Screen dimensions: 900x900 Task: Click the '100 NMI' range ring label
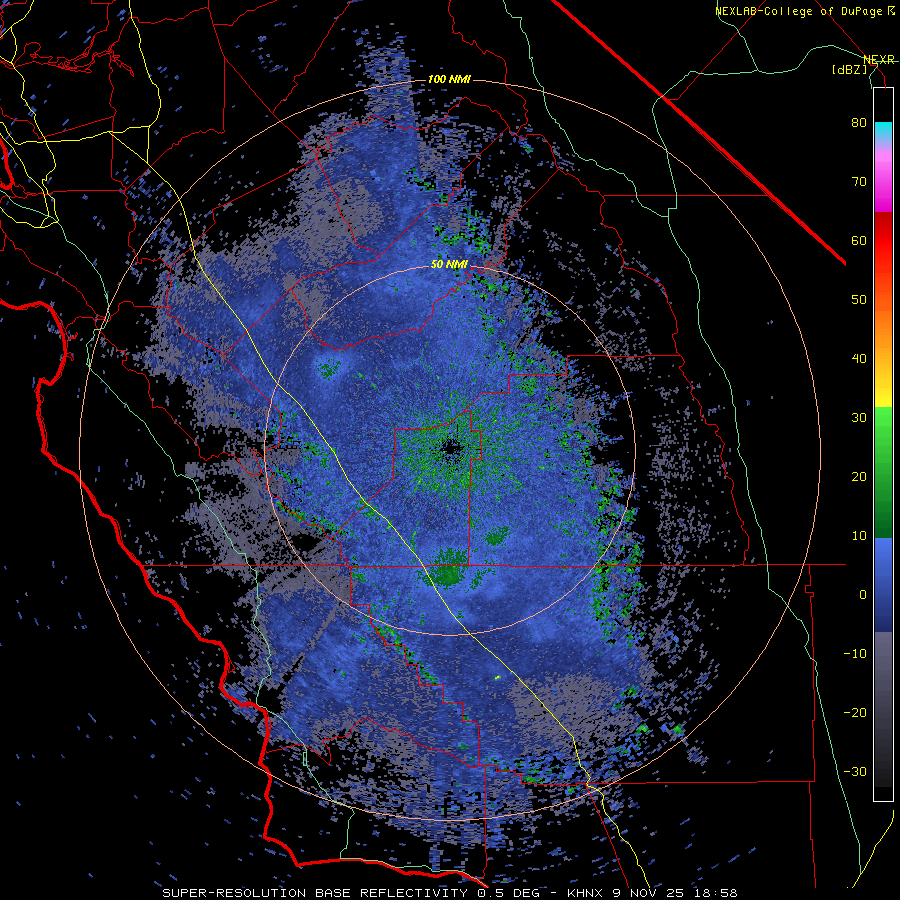(449, 79)
